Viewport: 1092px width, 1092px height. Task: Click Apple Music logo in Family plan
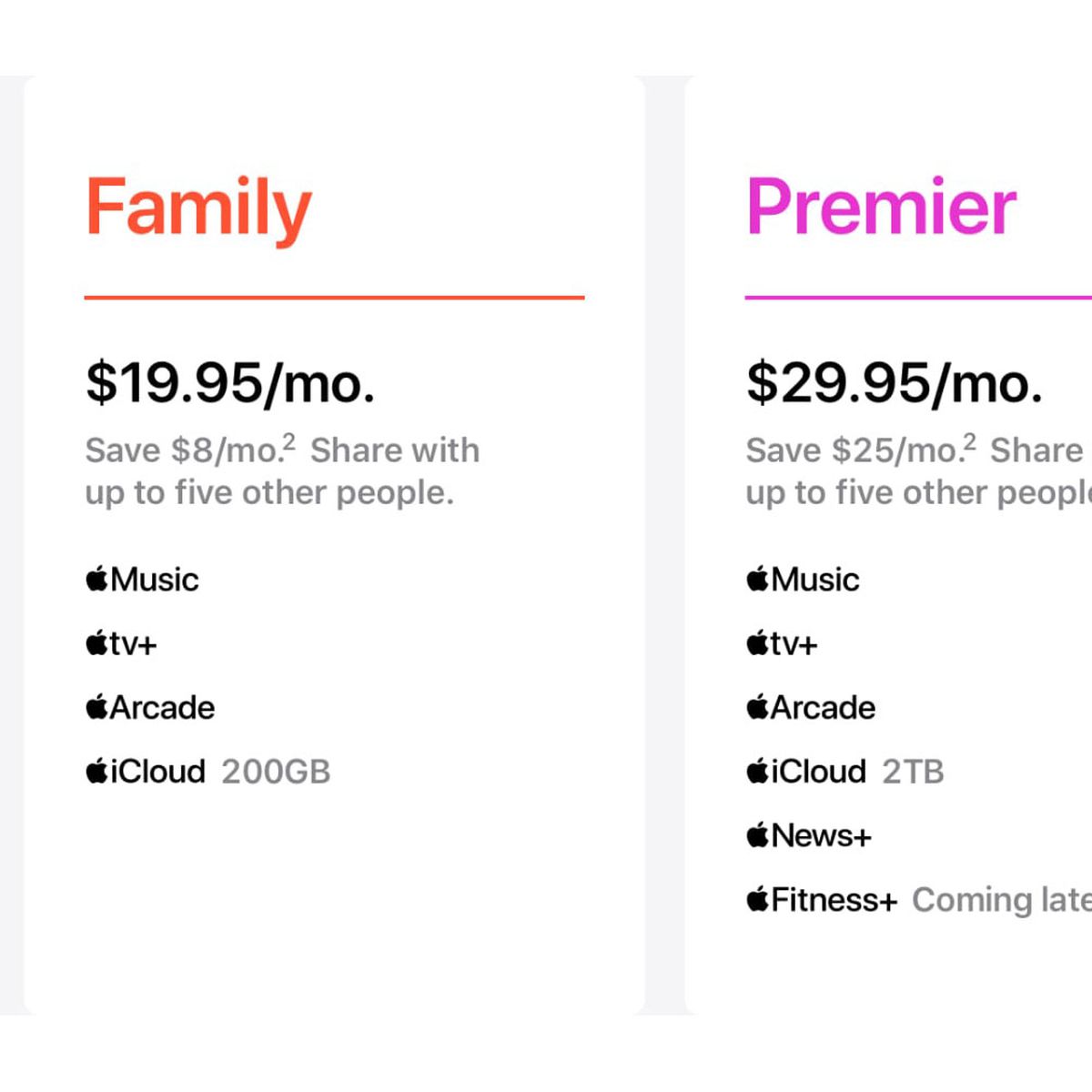coord(142,580)
